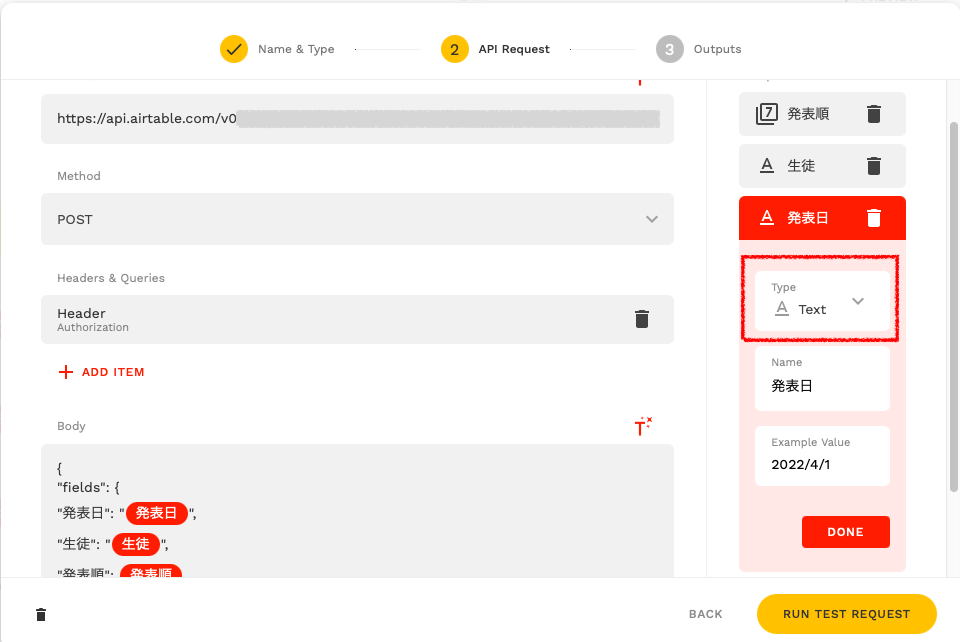Click the plus icon of Add Item

[x=66, y=372]
